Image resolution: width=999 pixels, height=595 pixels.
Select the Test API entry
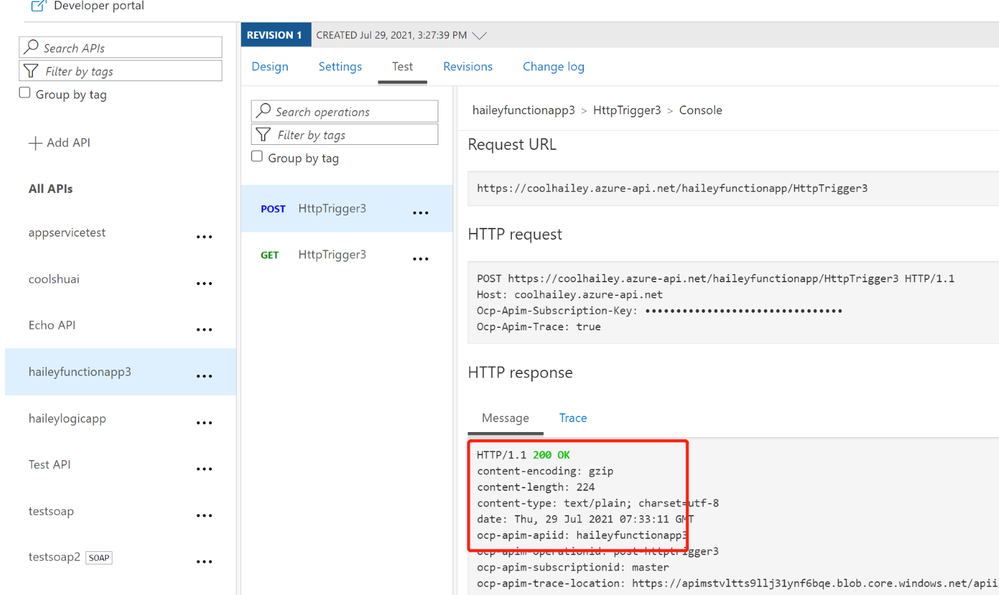(49, 464)
